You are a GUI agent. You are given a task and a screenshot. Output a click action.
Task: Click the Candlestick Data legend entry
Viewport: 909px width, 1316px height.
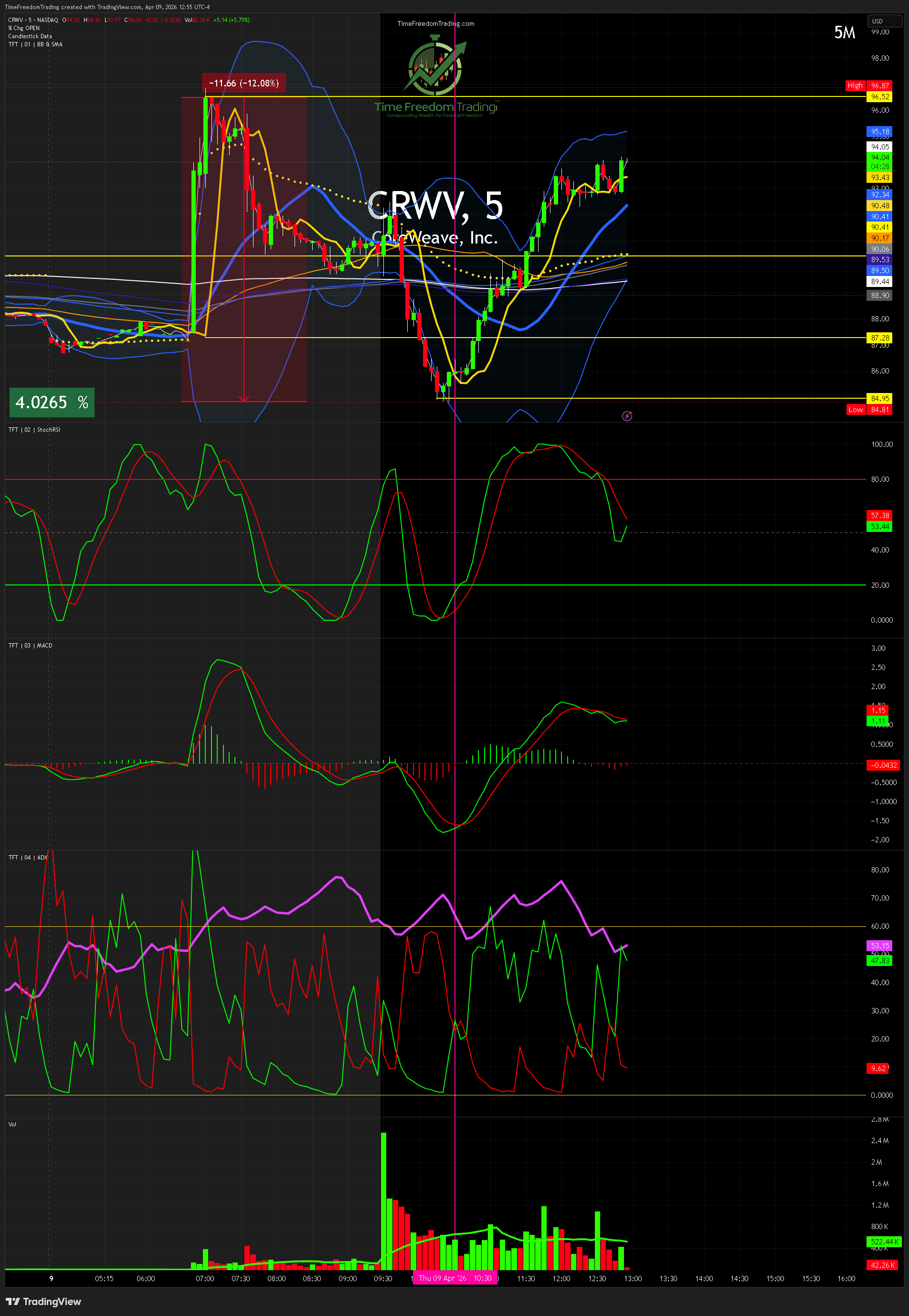[30, 36]
